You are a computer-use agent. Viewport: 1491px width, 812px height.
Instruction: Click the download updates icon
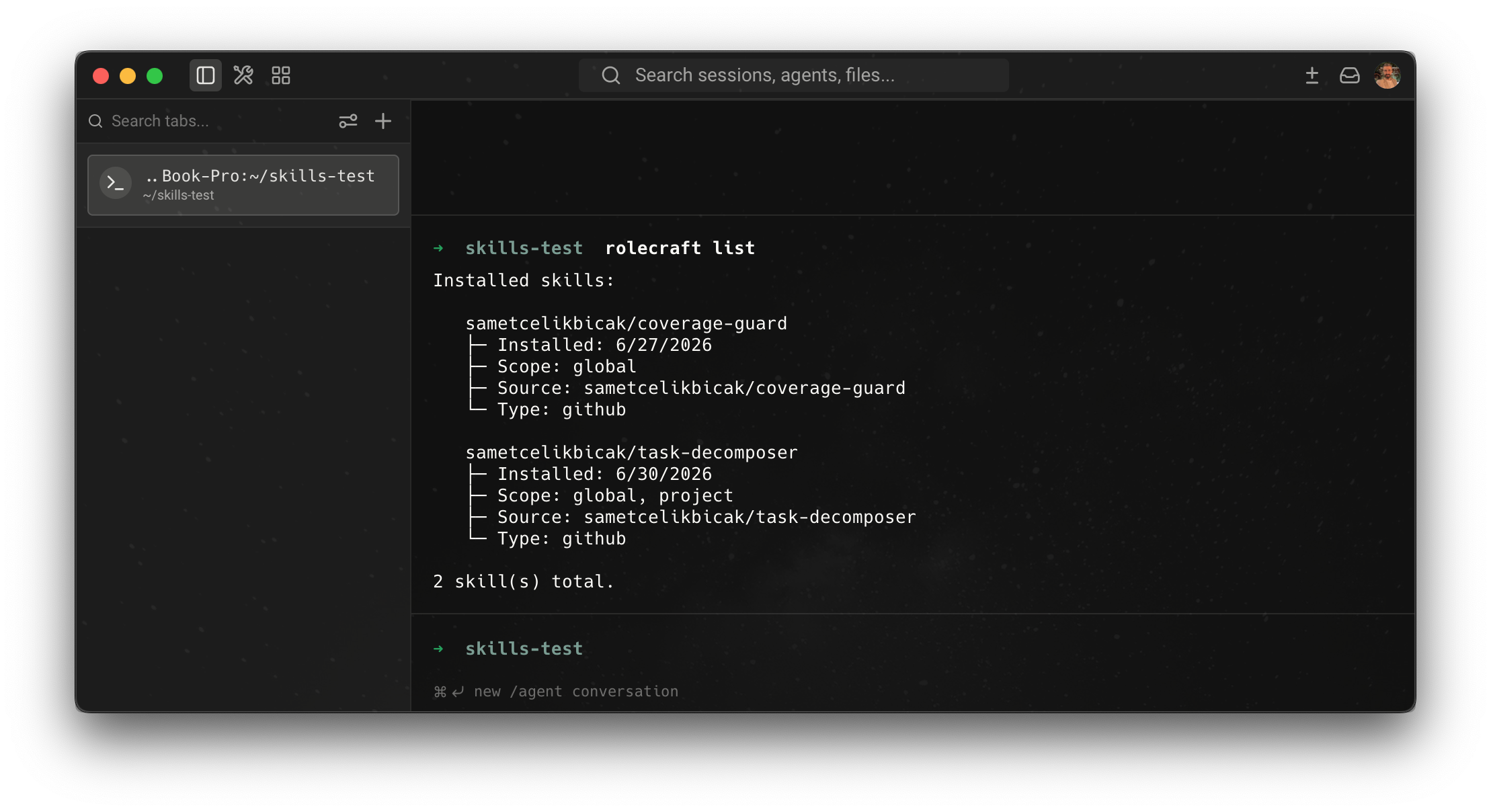pos(1312,75)
